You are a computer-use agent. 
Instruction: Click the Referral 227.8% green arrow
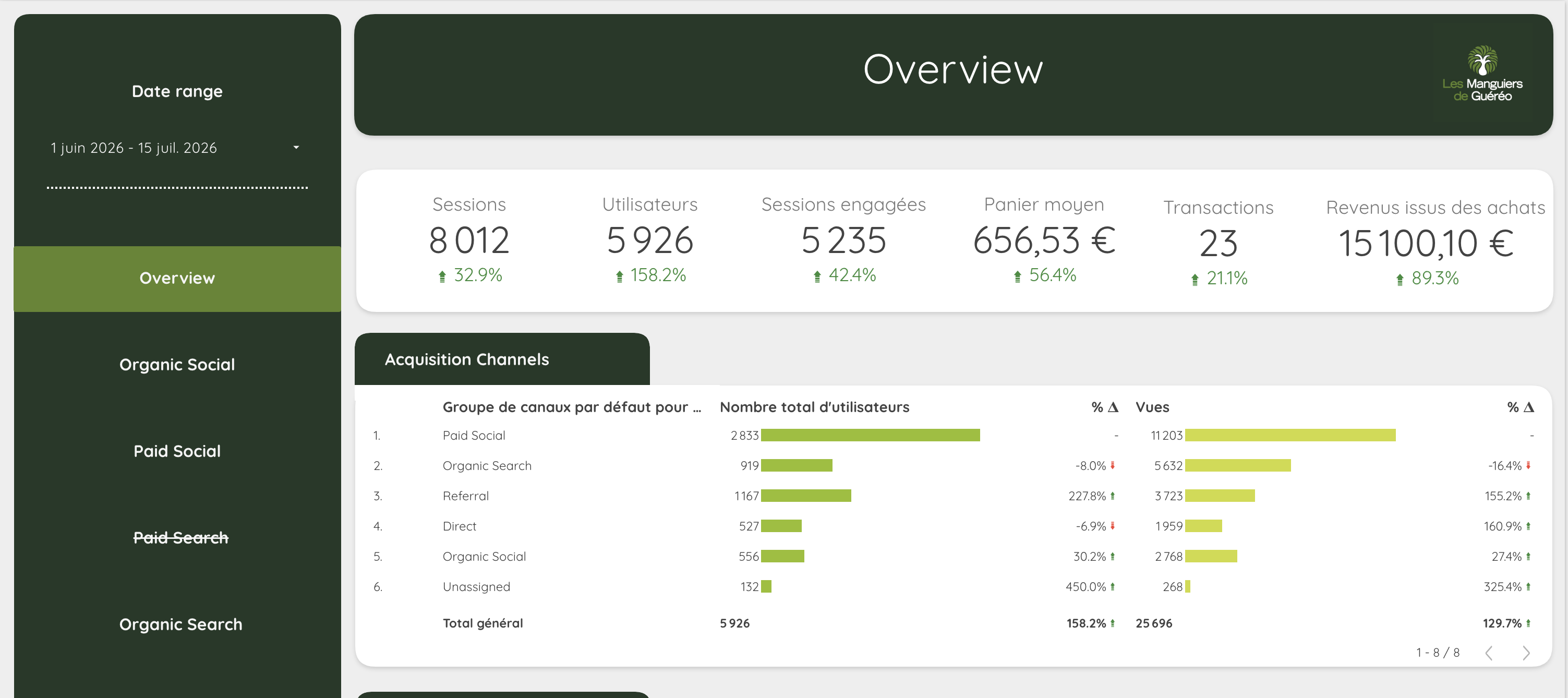pyautogui.click(x=1113, y=496)
